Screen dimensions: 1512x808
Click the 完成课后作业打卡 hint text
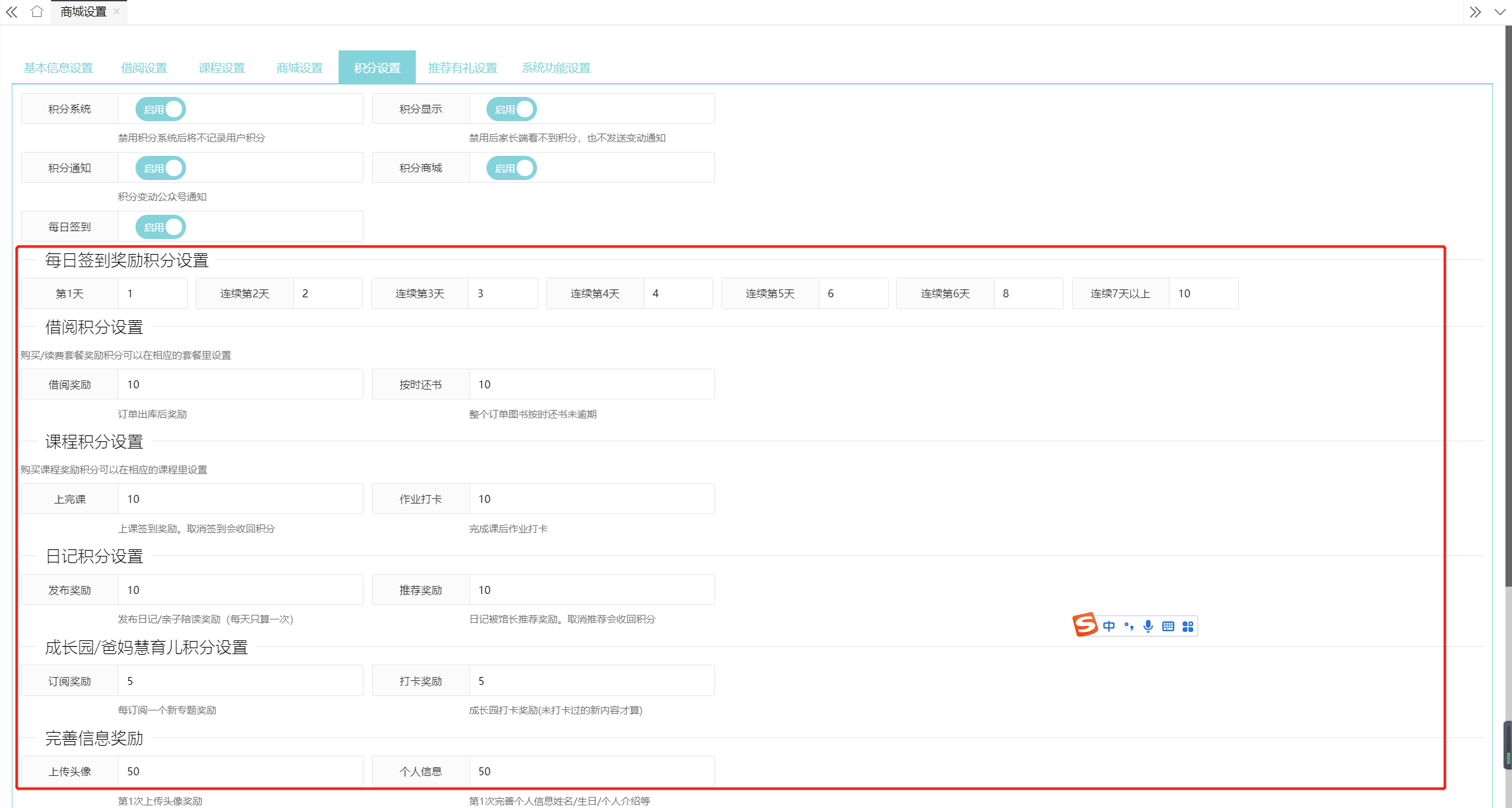[x=508, y=529]
